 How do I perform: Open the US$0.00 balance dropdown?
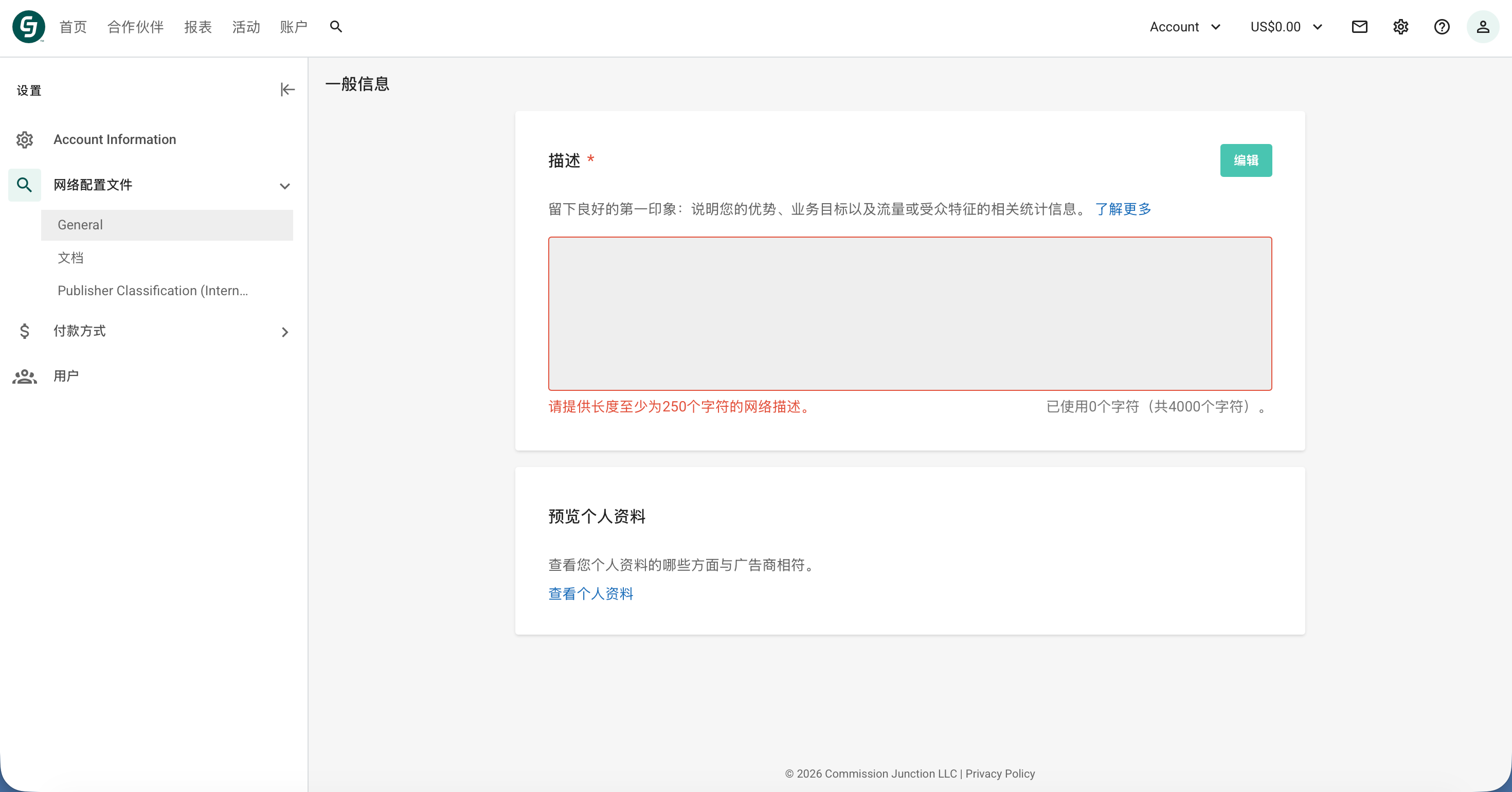pyautogui.click(x=1286, y=27)
